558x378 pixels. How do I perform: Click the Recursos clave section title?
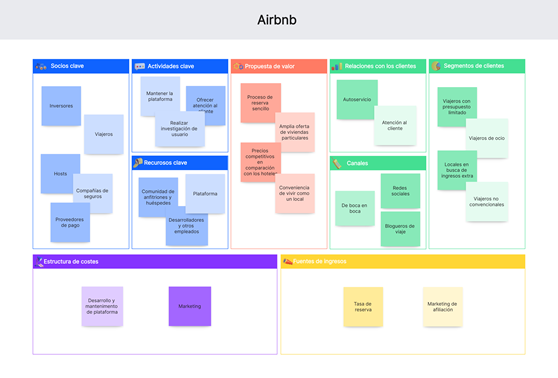pyautogui.click(x=165, y=163)
